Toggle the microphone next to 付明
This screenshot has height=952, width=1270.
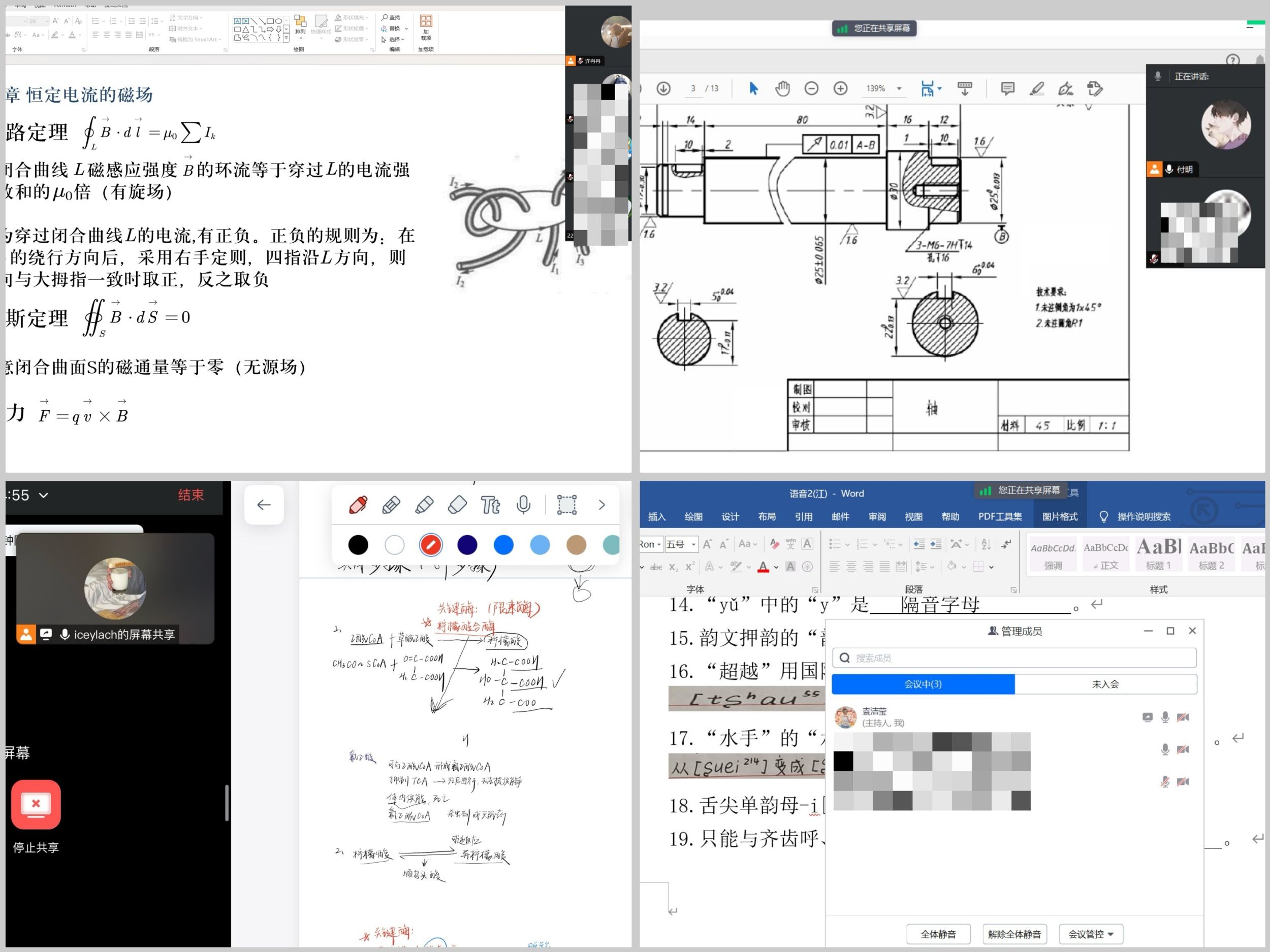coord(1168,169)
